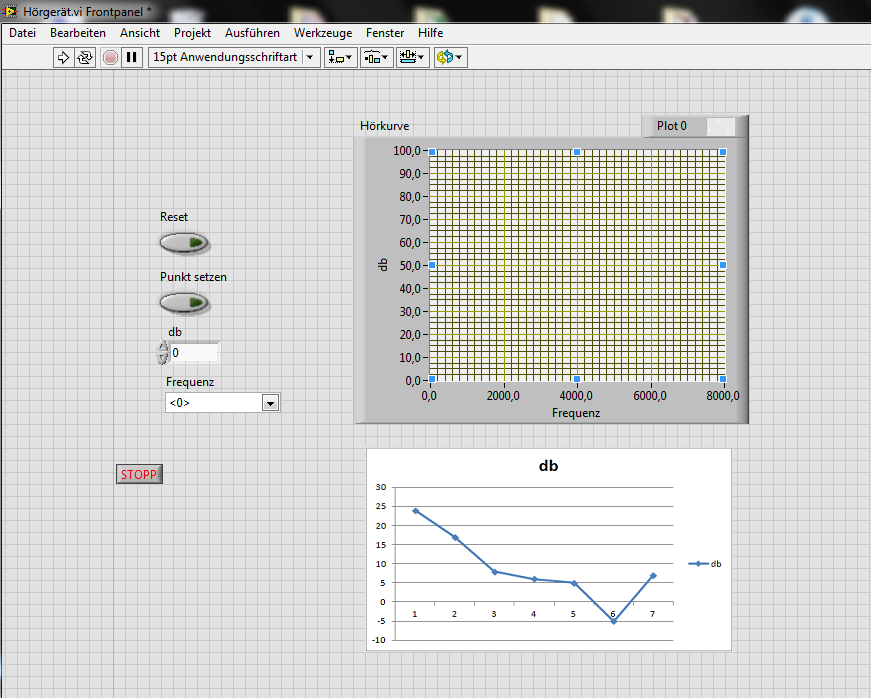The image size is (871, 698).
Task: Open the Reorder toolbar menu
Action: pyautogui.click(x=450, y=57)
